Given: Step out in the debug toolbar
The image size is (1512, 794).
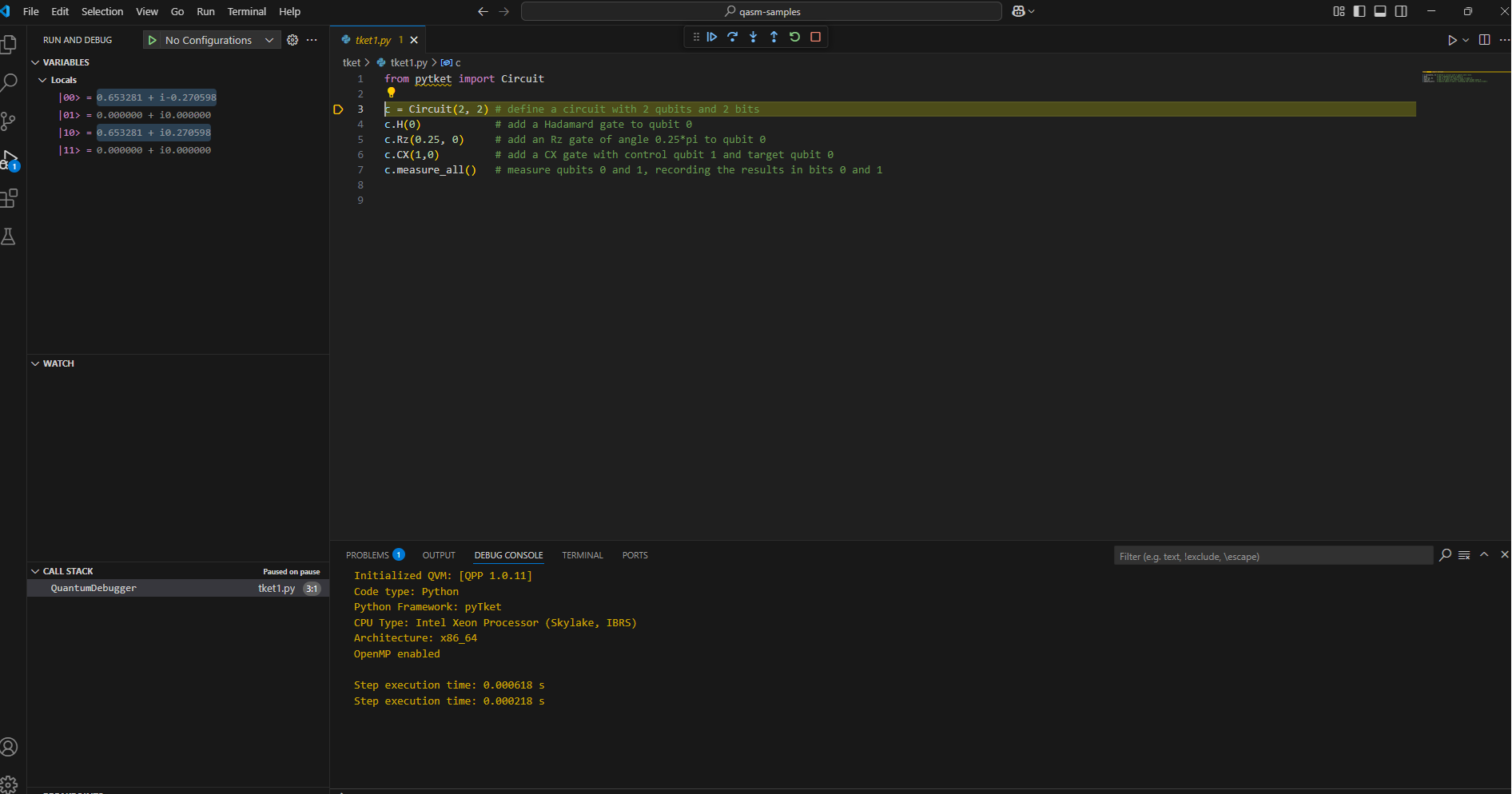Looking at the screenshot, I should [774, 37].
